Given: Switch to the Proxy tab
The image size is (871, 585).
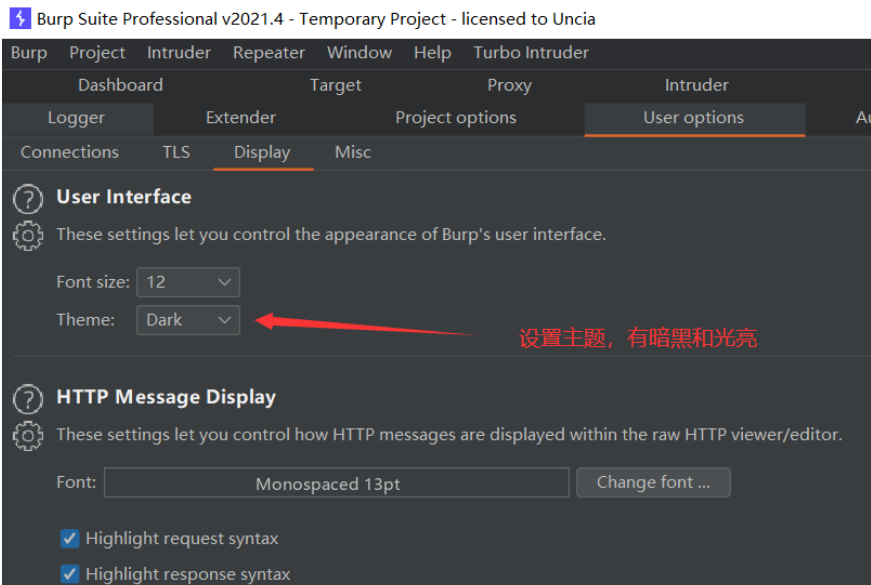Looking at the screenshot, I should pos(509,85).
